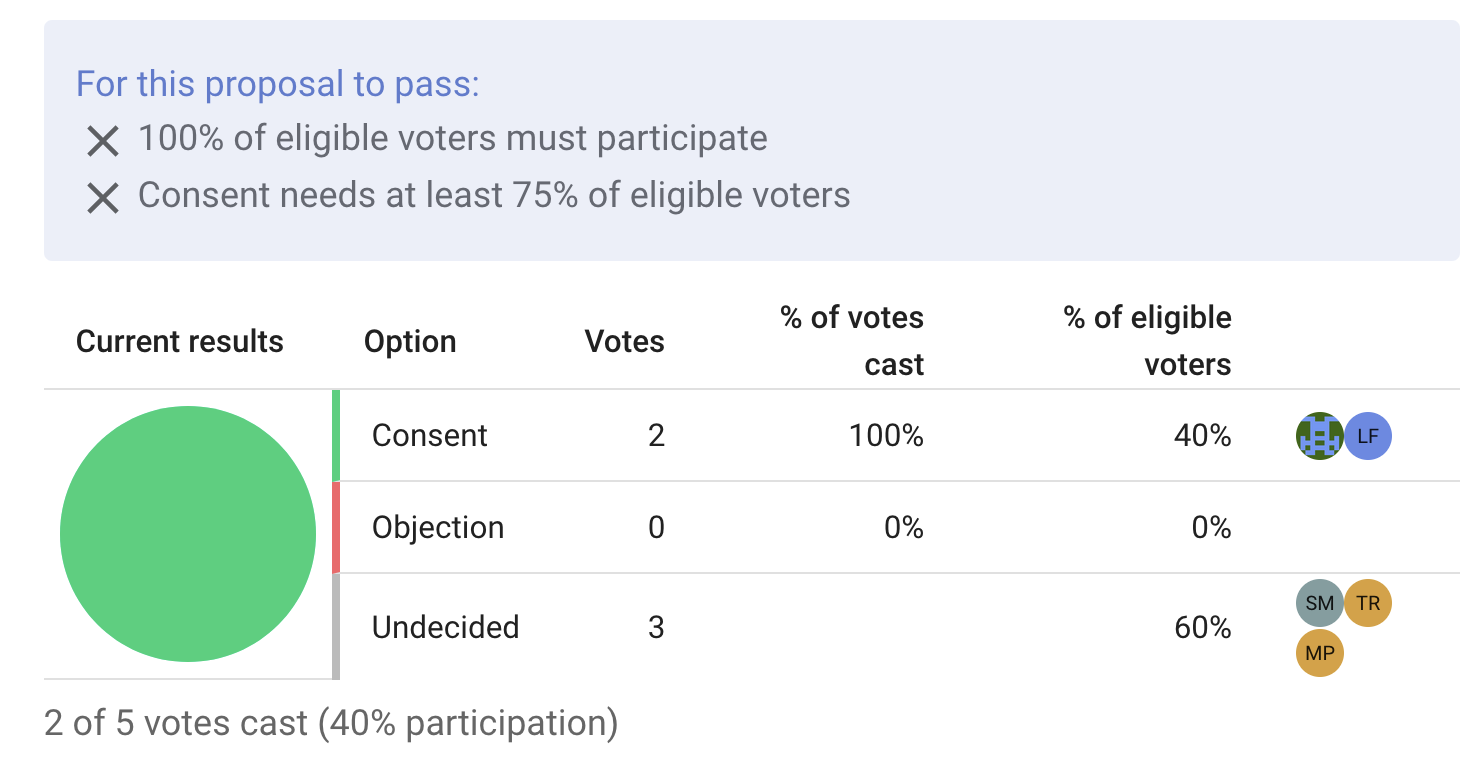Click the green Consent bar segment

click(336, 435)
